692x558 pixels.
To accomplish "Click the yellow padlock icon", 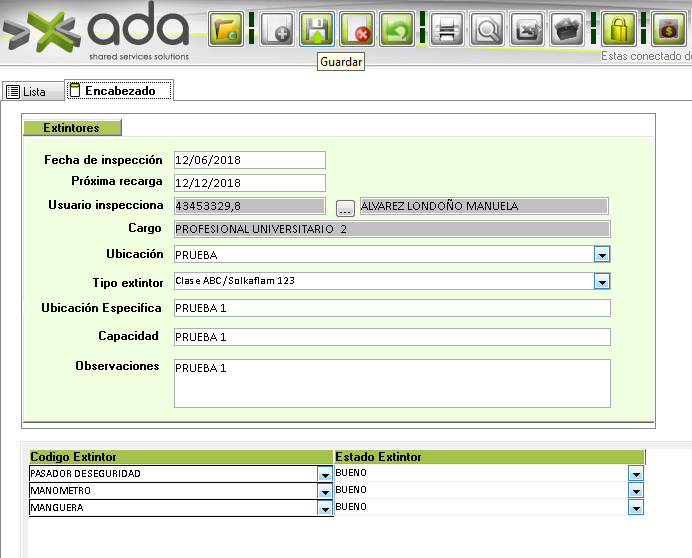I will pos(619,29).
